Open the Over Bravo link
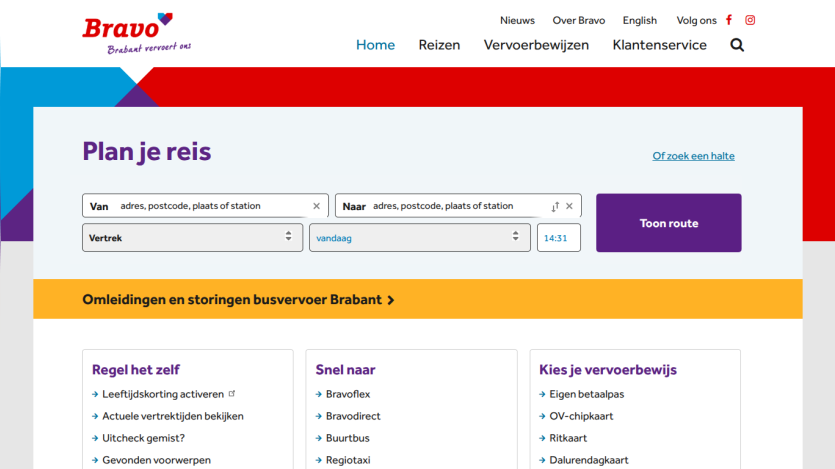This screenshot has height=469, width=835. (x=578, y=20)
